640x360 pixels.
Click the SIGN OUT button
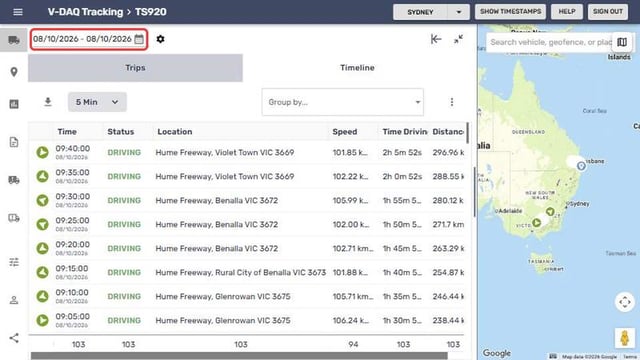[x=608, y=11]
